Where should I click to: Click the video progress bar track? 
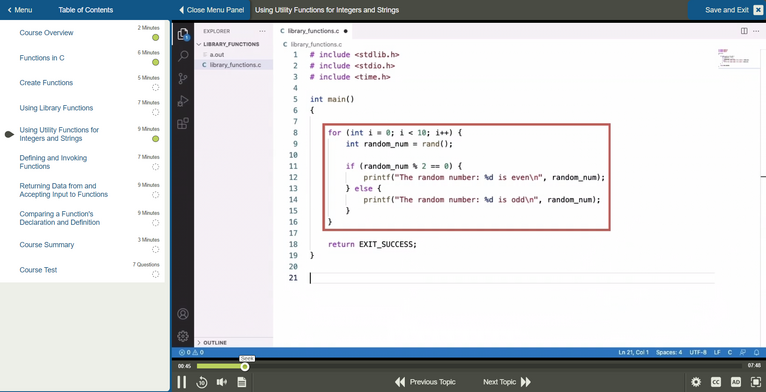click(469, 366)
